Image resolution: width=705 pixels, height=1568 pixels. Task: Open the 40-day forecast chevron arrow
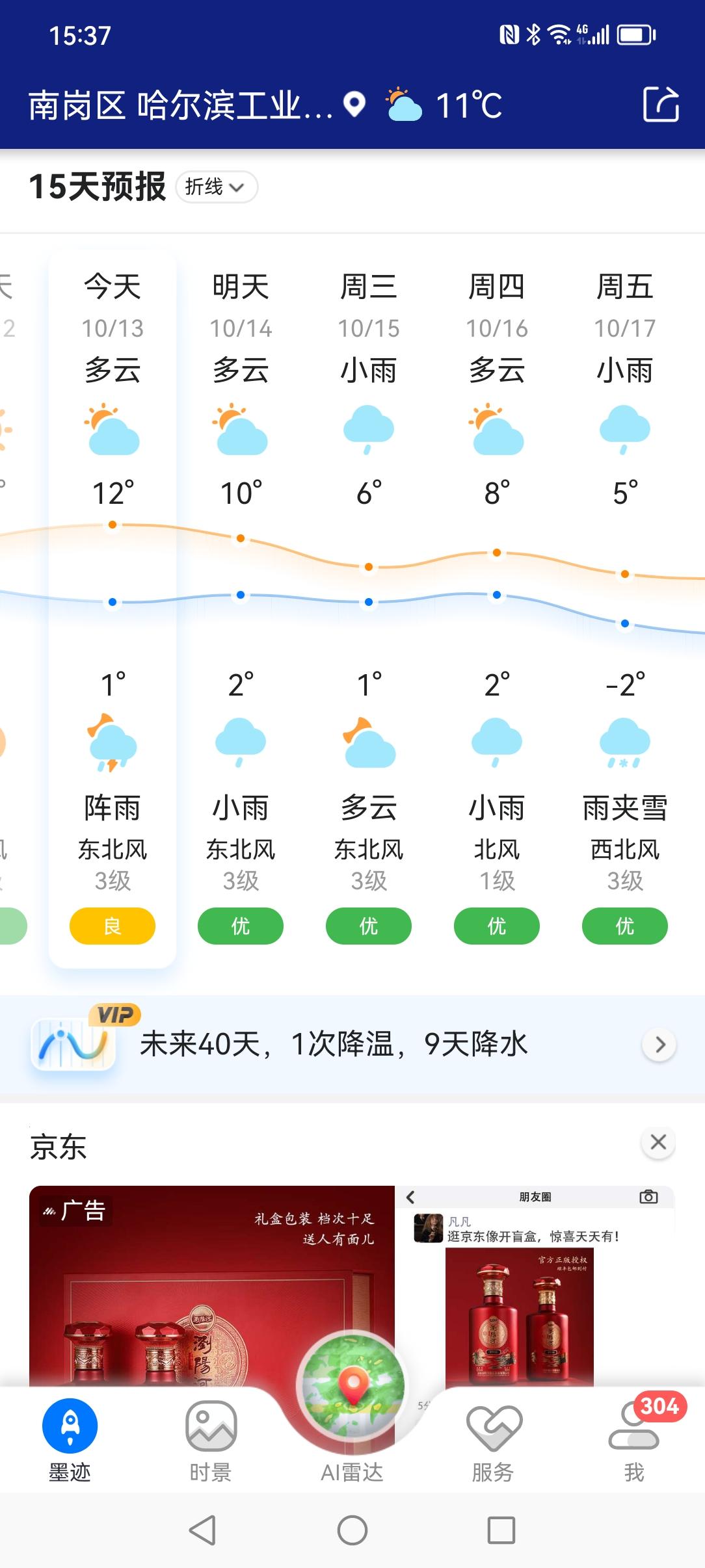coord(659,1045)
